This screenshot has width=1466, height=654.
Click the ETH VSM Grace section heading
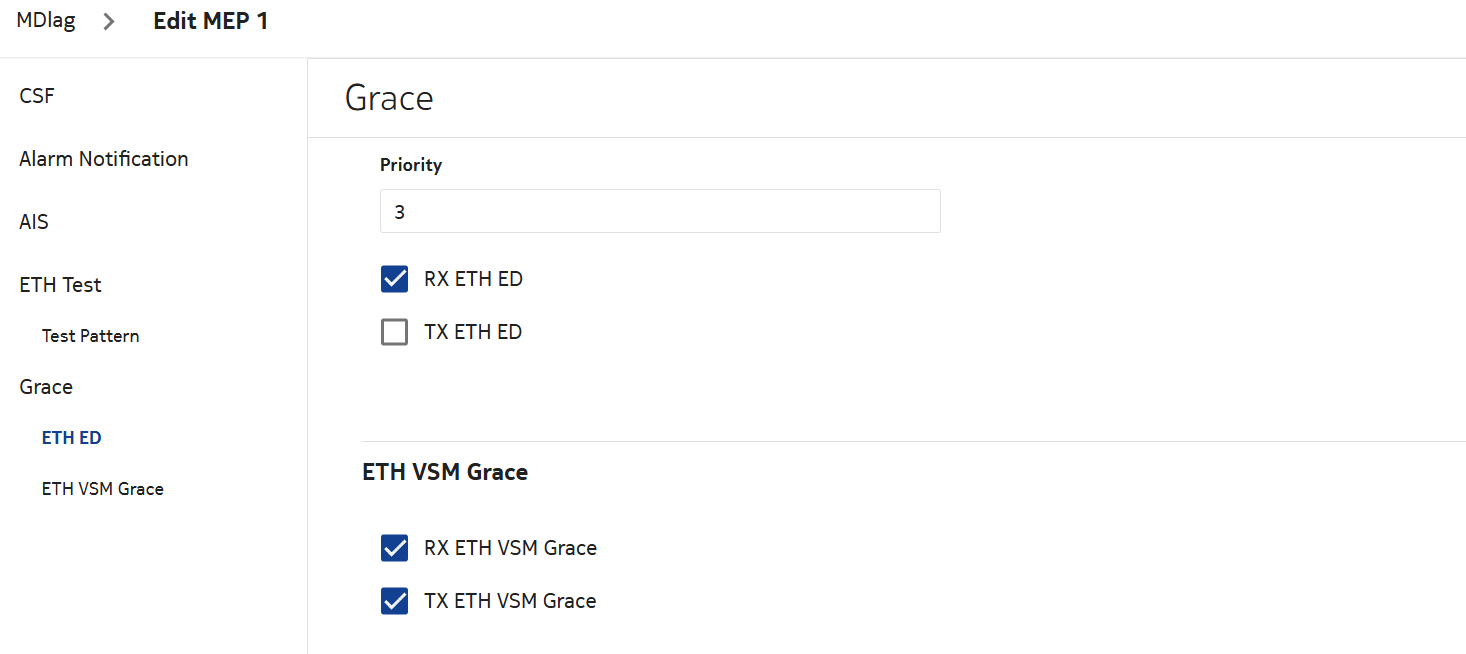pyautogui.click(x=445, y=472)
